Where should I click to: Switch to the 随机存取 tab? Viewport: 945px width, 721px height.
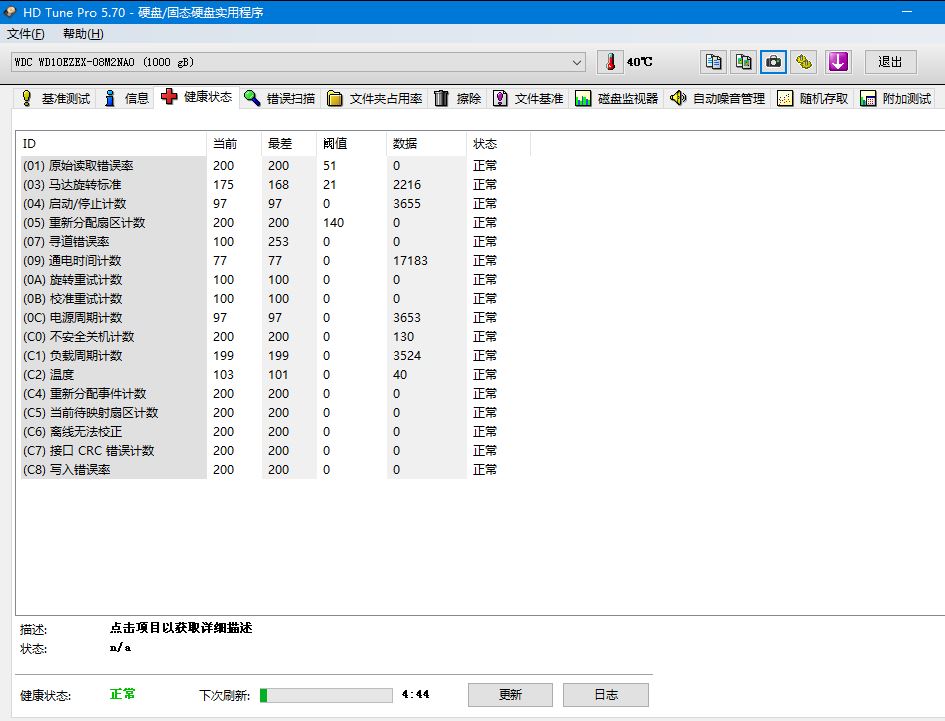[812, 98]
